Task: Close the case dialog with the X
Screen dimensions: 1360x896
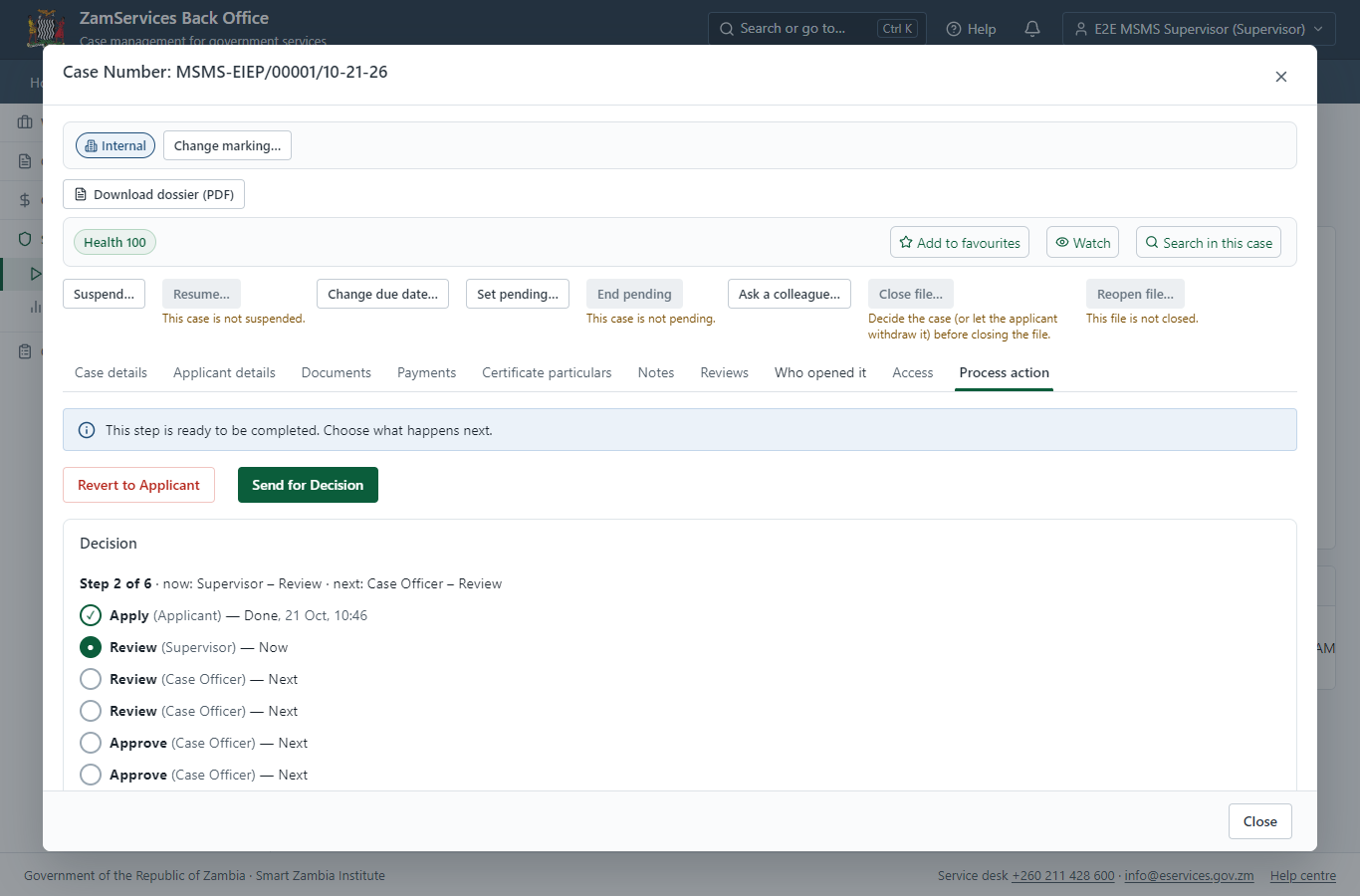Action: 1281,77
